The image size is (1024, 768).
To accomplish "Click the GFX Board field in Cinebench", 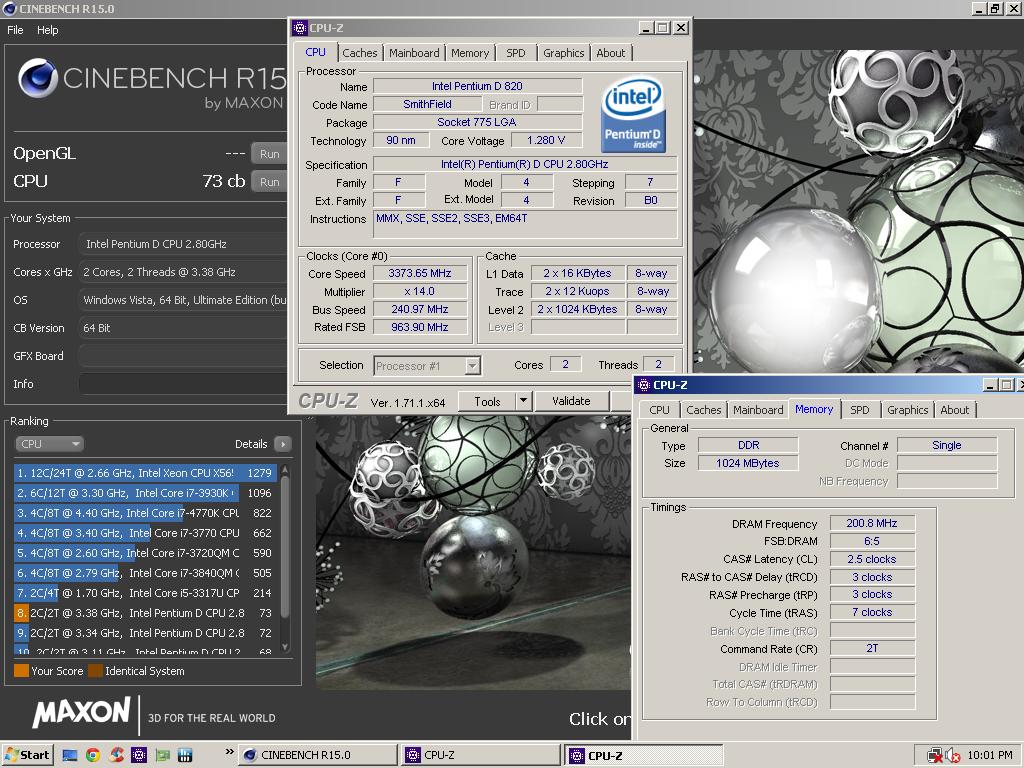I will coord(183,356).
